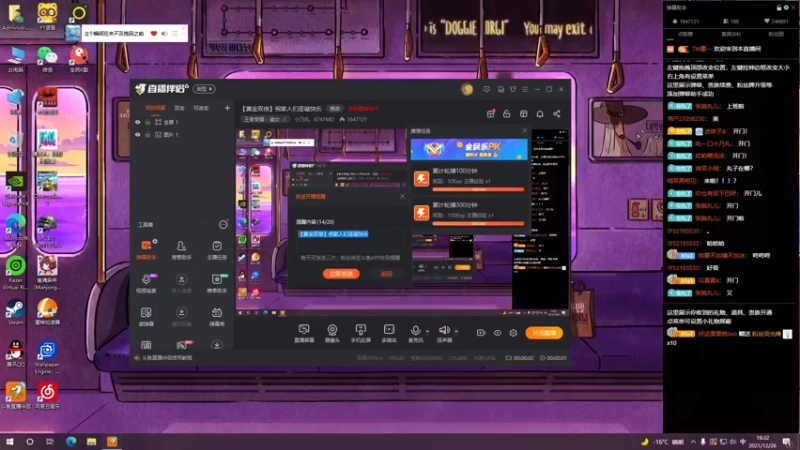
Task: Expand speaker options arrow
Action: click(x=456, y=331)
